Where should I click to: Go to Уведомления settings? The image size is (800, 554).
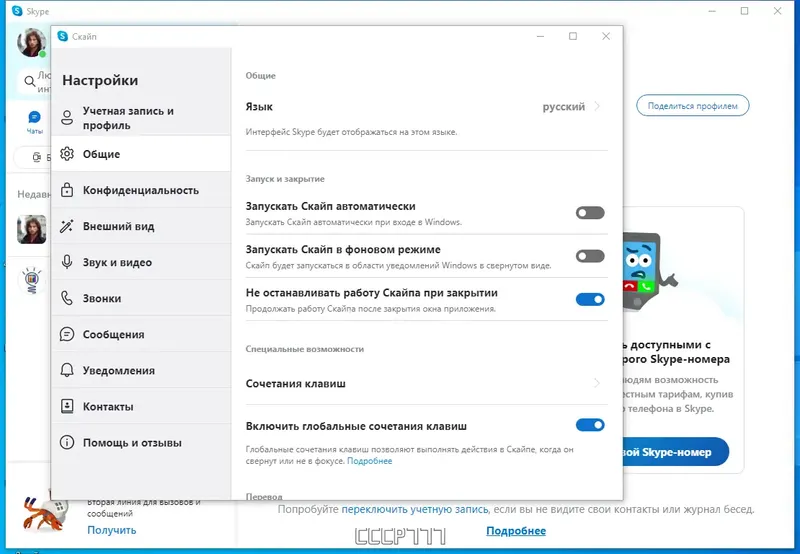(141, 370)
